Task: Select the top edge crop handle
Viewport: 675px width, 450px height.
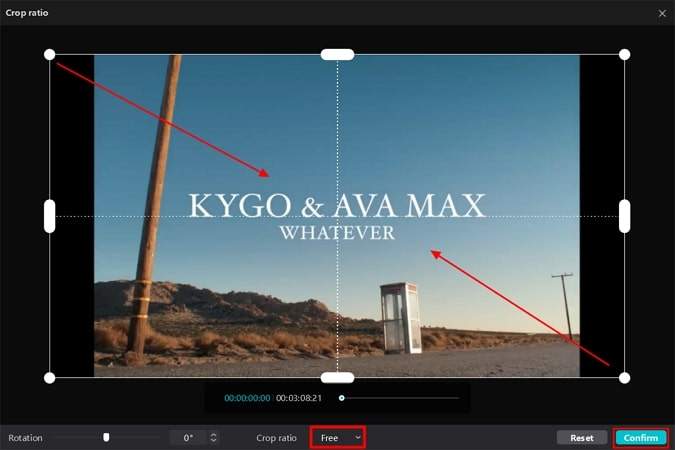Action: point(338,55)
